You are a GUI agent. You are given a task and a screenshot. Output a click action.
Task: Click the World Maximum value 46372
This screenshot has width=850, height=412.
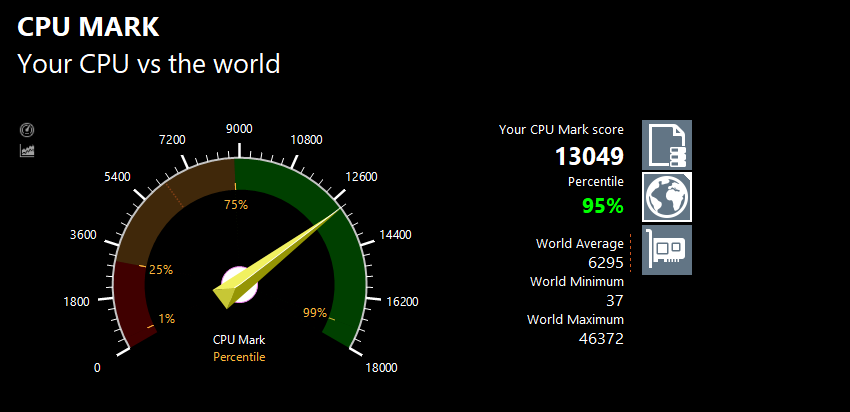coord(601,338)
